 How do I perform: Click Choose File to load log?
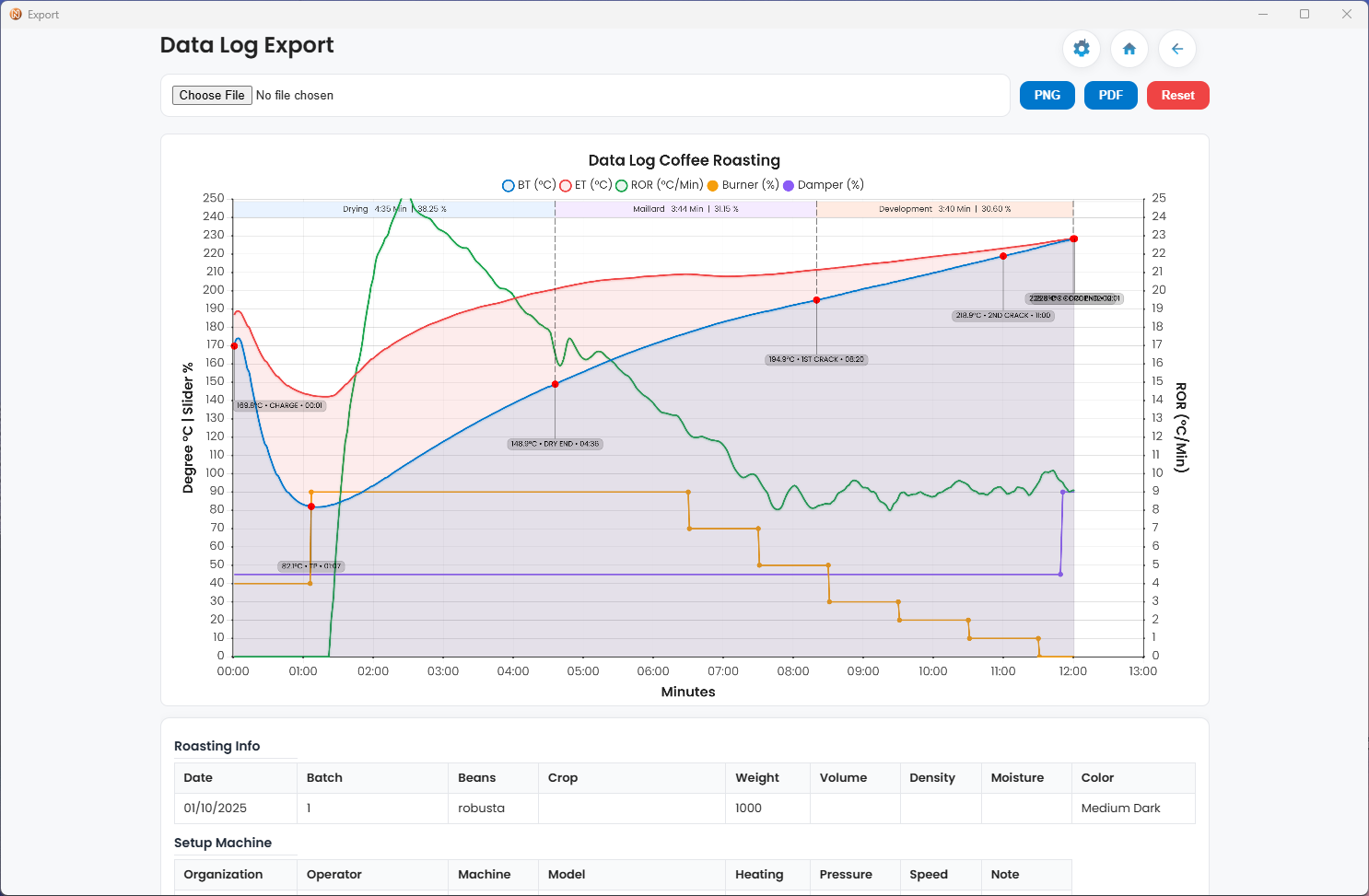coord(212,95)
